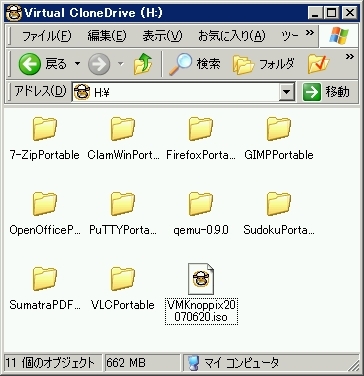
Task: Click the My Computer status bar icon
Action: tap(193, 363)
